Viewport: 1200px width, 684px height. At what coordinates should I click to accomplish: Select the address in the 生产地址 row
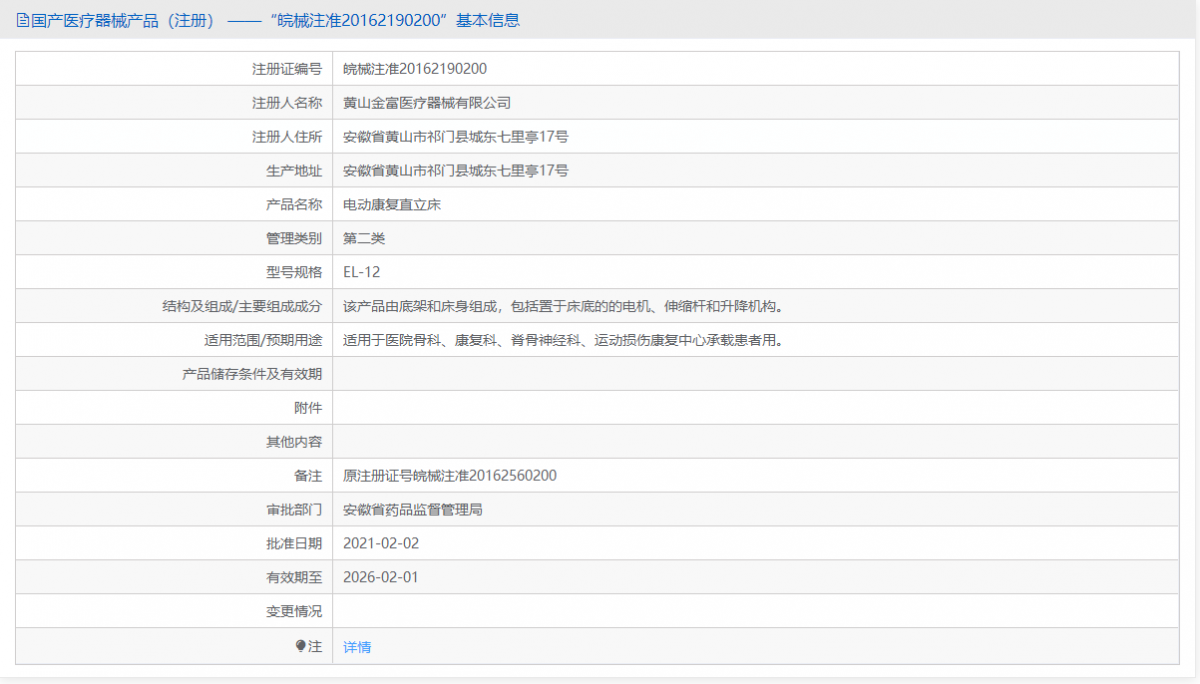[456, 171]
